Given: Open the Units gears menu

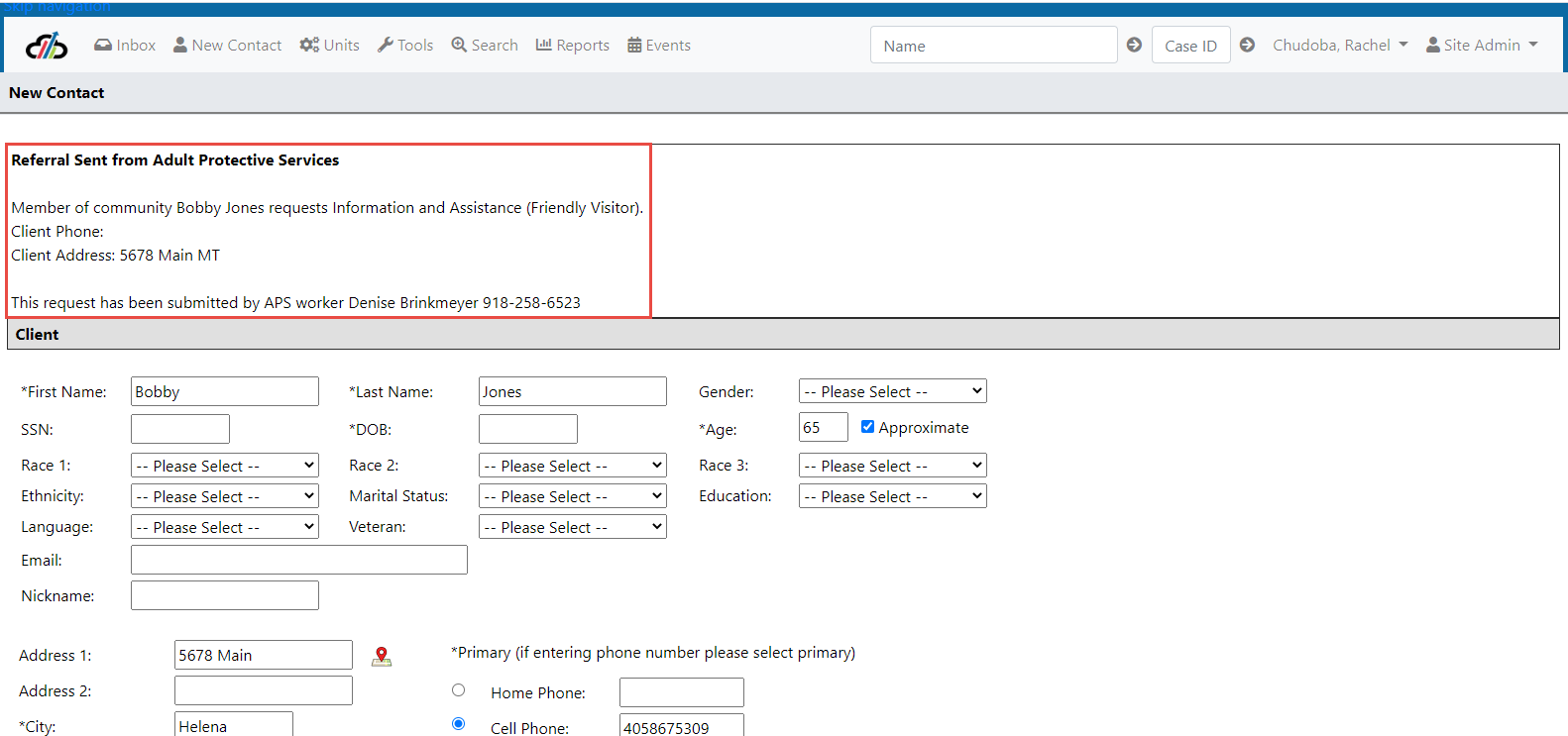Looking at the screenshot, I should point(330,46).
